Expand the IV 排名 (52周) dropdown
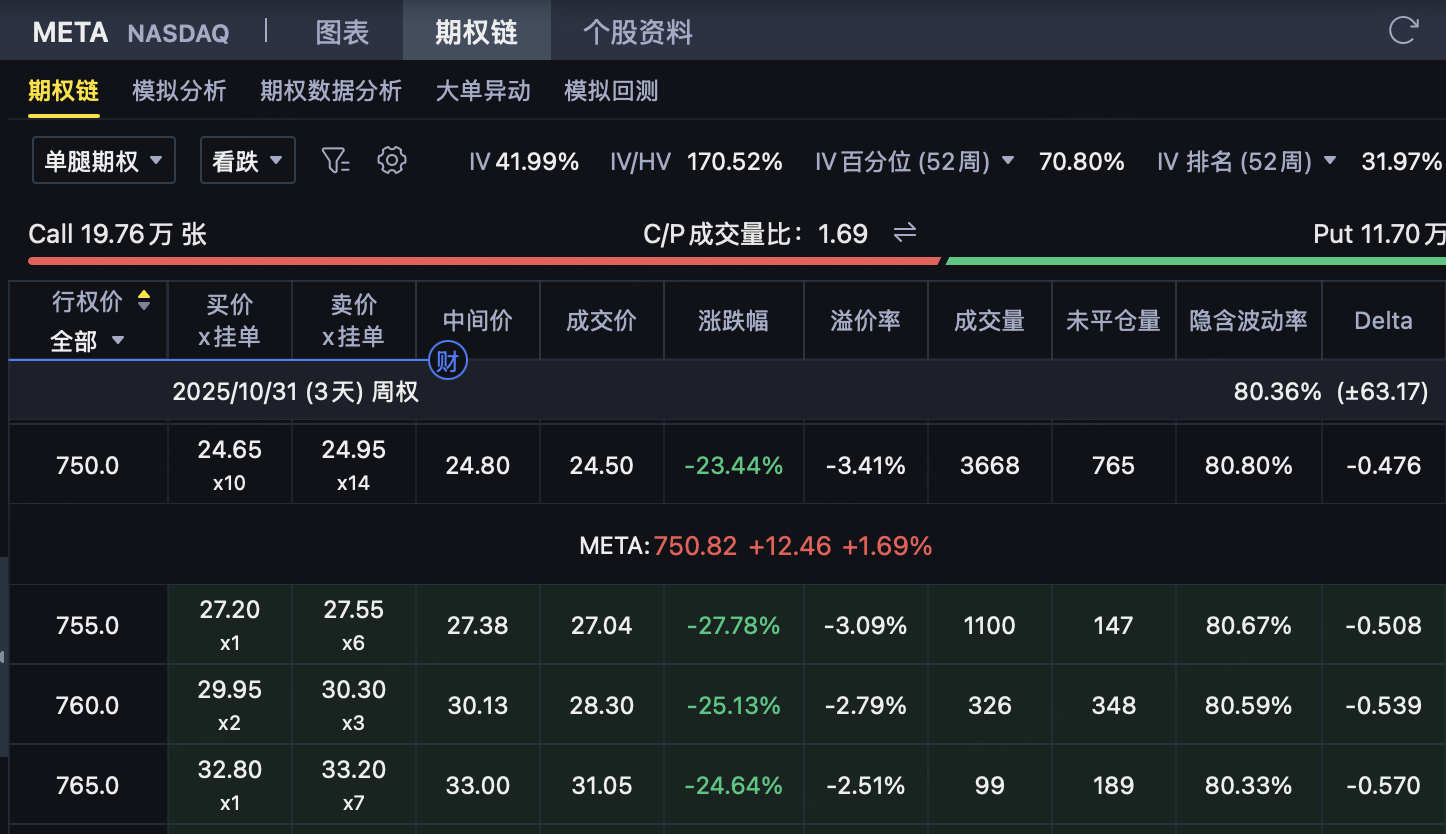Image resolution: width=1446 pixels, height=834 pixels. click(x=1329, y=161)
